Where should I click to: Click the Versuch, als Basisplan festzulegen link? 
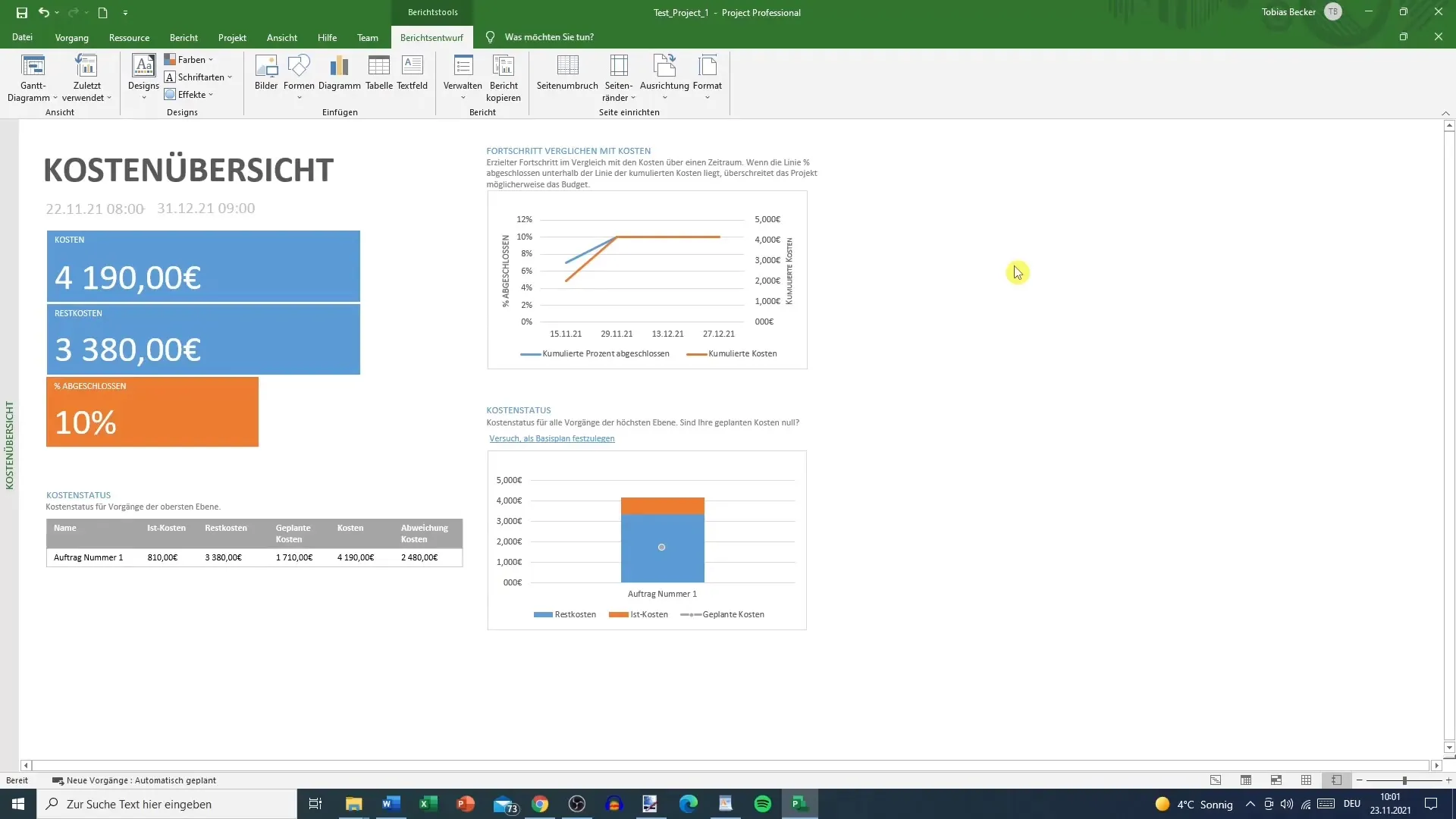click(x=552, y=438)
